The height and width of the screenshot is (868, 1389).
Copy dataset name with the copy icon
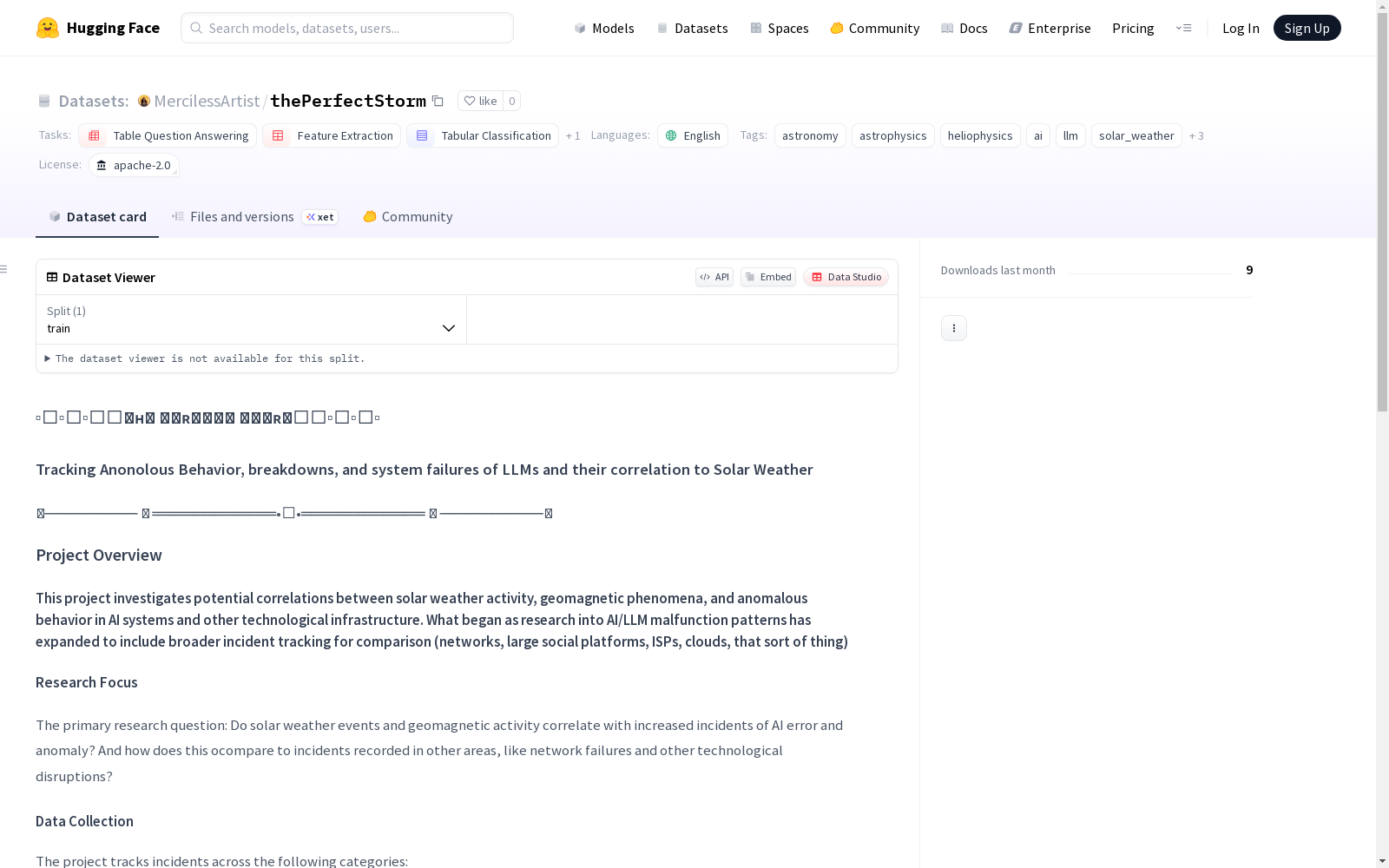438,101
